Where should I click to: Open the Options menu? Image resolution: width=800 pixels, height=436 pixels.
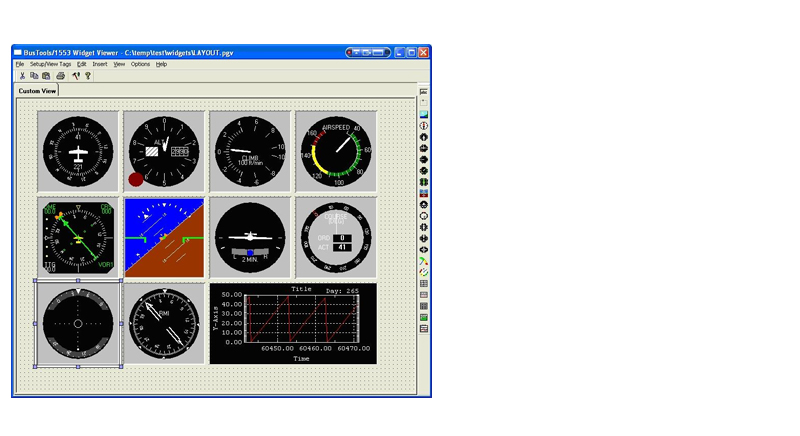[140, 64]
